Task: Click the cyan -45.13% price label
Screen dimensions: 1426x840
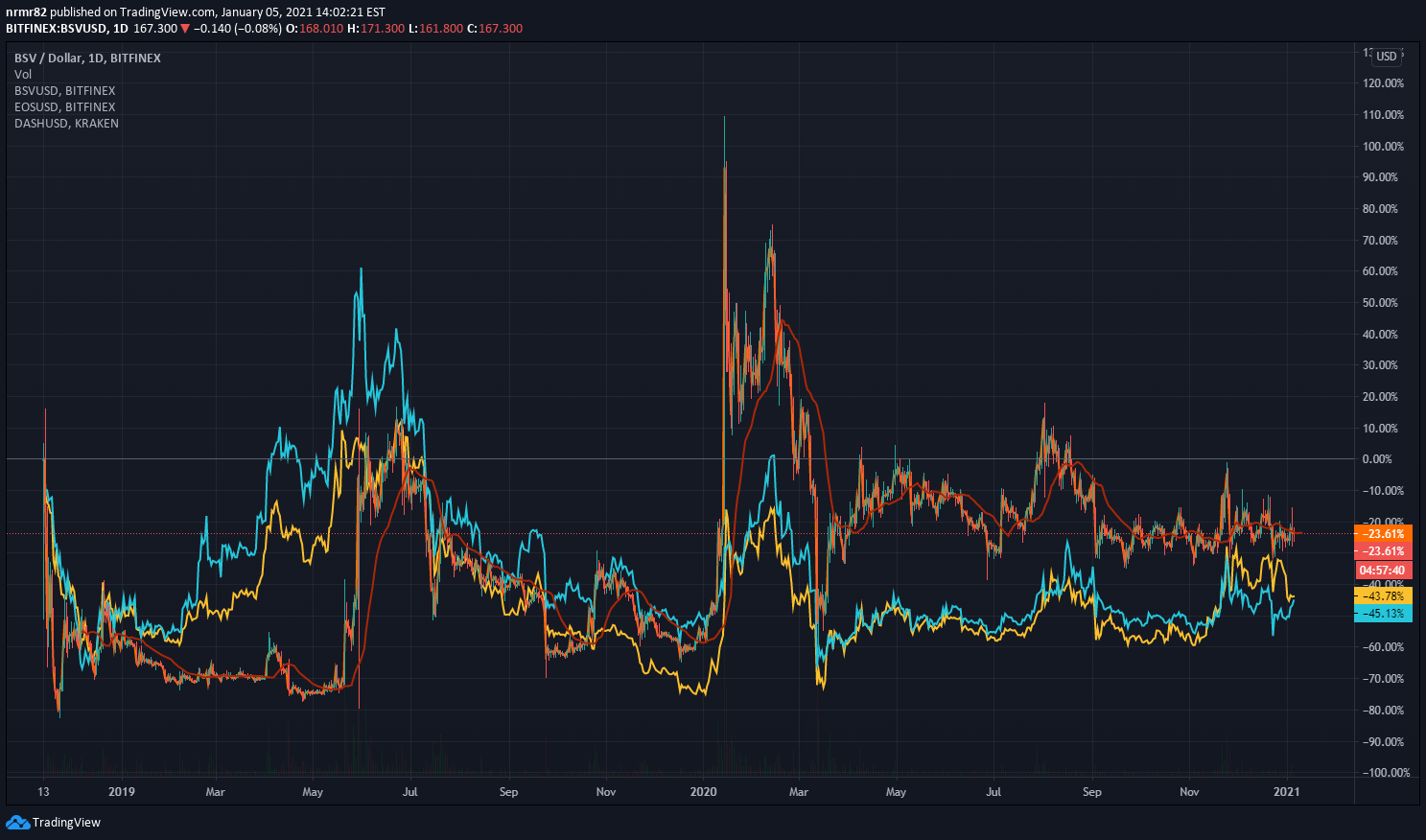Action: [x=1383, y=614]
